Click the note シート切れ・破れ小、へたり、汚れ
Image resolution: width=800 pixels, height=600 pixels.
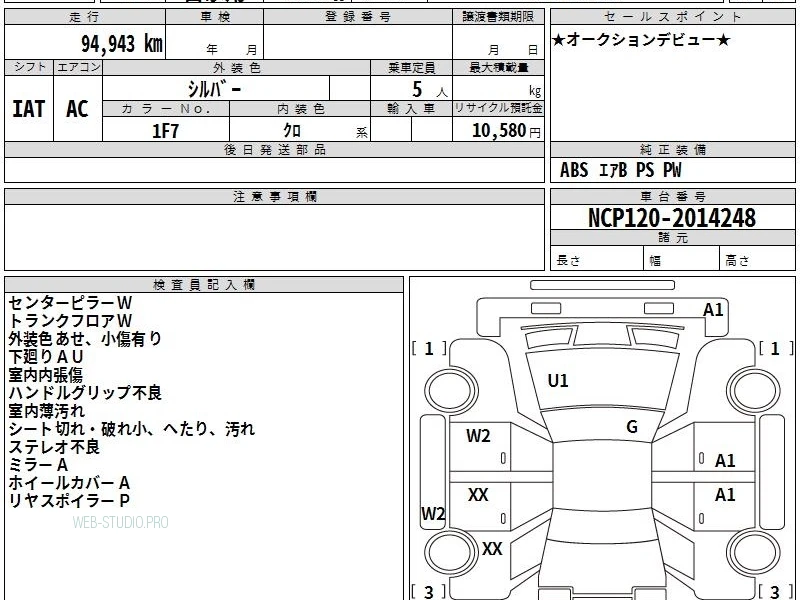[132, 429]
